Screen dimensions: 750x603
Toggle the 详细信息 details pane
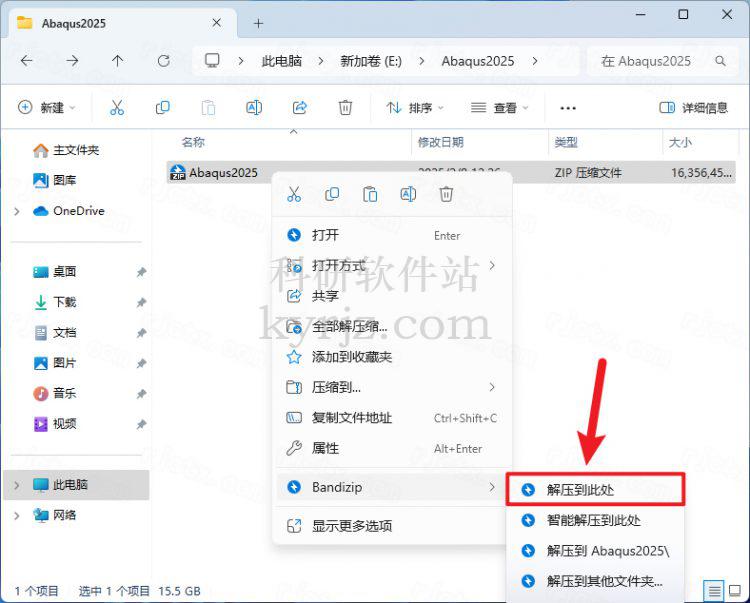(694, 108)
